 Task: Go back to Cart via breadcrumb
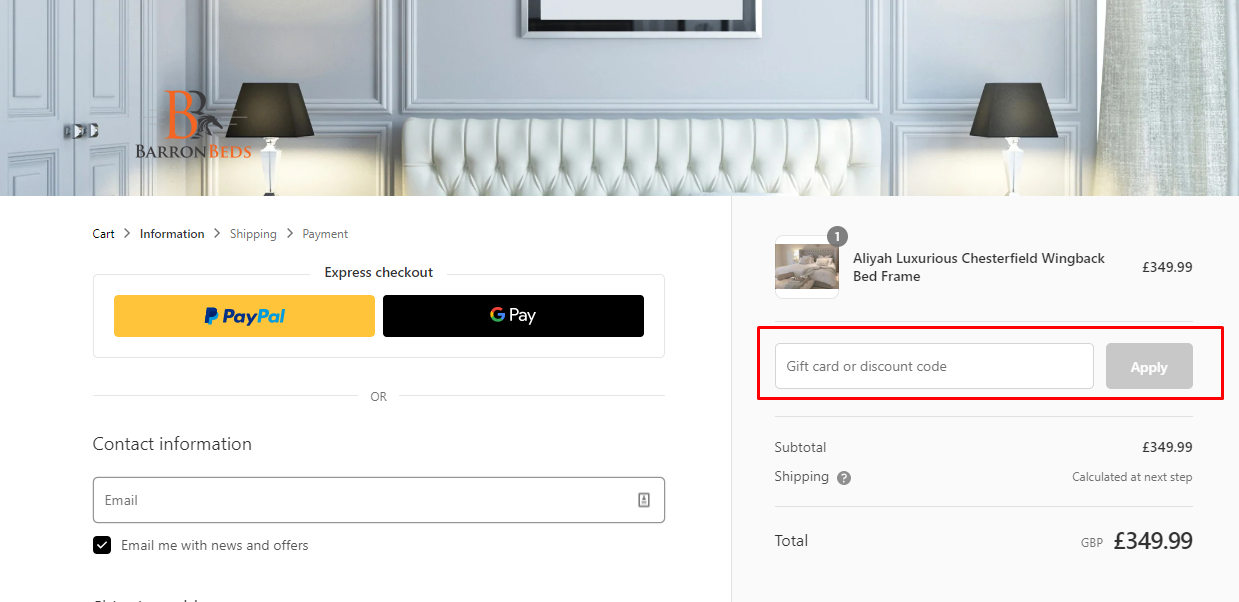104,234
